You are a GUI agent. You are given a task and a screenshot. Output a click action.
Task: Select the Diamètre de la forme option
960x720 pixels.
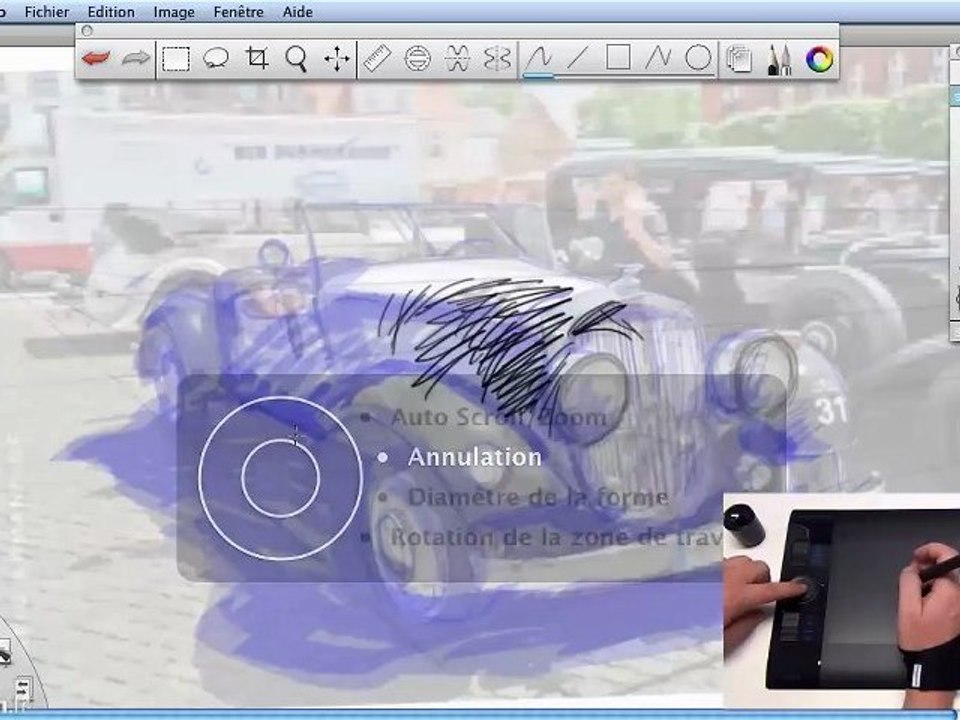[x=538, y=497]
